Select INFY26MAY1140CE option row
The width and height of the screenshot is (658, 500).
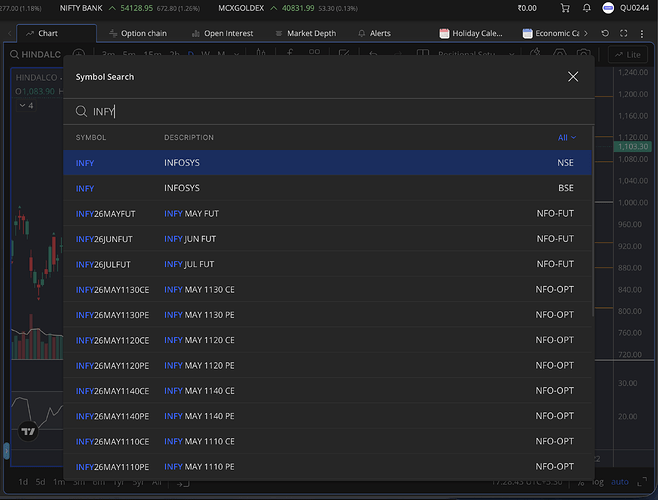click(x=327, y=391)
